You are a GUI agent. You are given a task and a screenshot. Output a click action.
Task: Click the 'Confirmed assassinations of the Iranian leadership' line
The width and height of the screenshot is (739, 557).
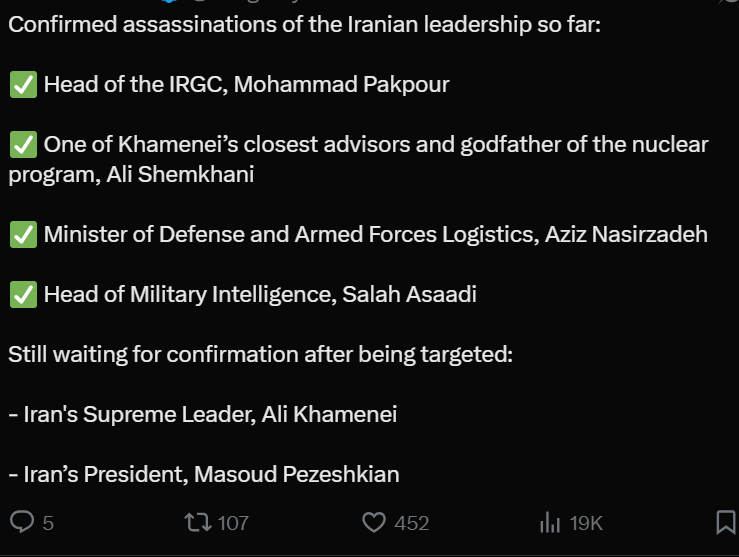coord(304,24)
